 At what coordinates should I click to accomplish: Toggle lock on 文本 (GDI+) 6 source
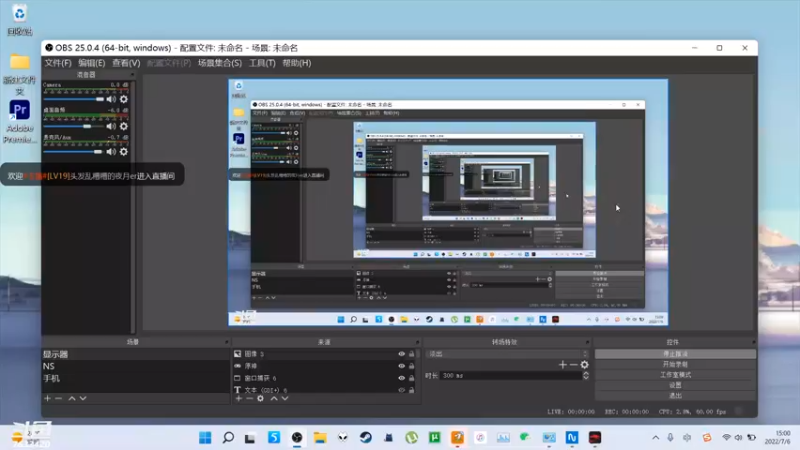point(412,390)
